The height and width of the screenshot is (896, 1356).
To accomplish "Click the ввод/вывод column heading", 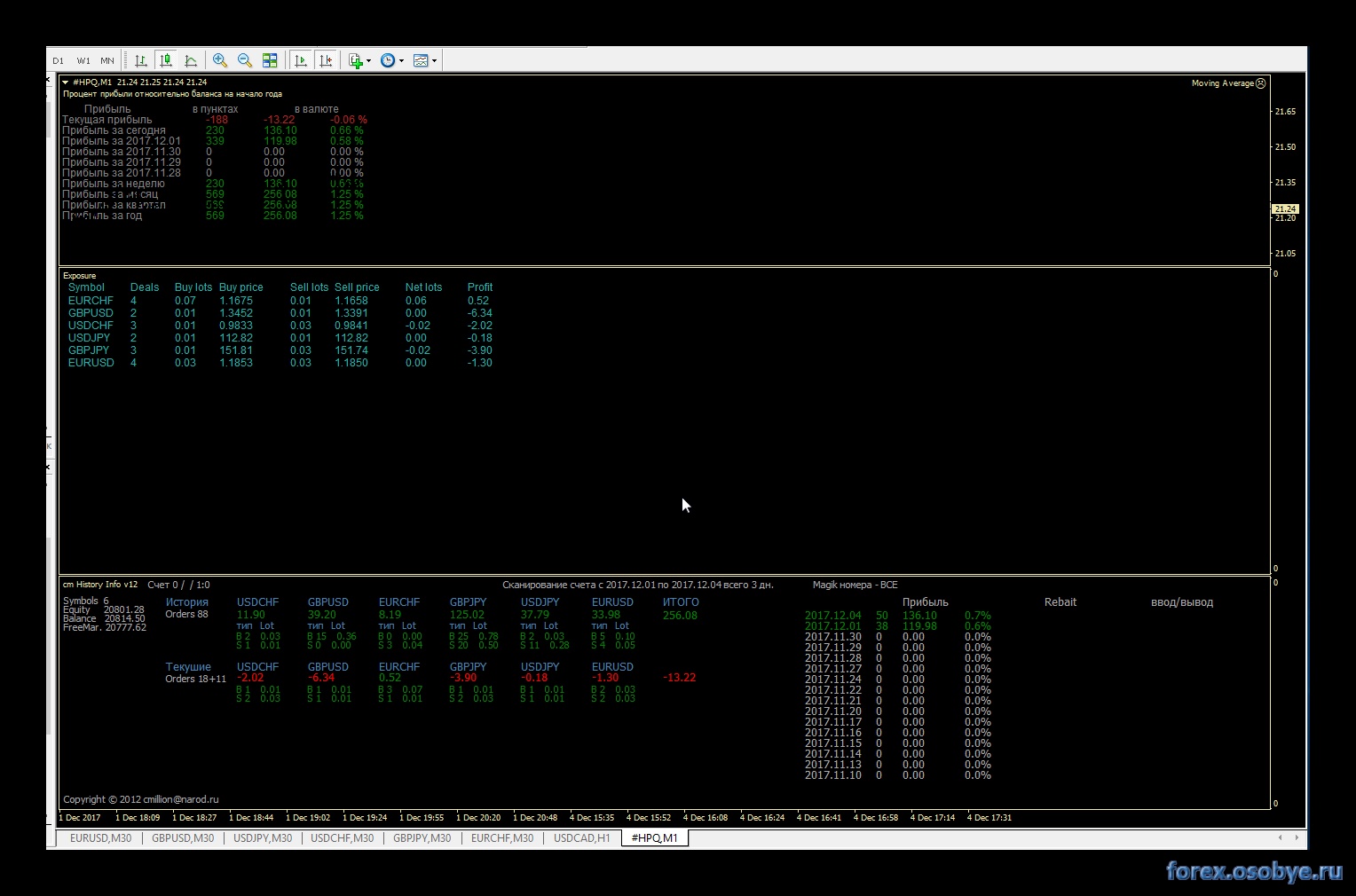I will (x=1182, y=602).
